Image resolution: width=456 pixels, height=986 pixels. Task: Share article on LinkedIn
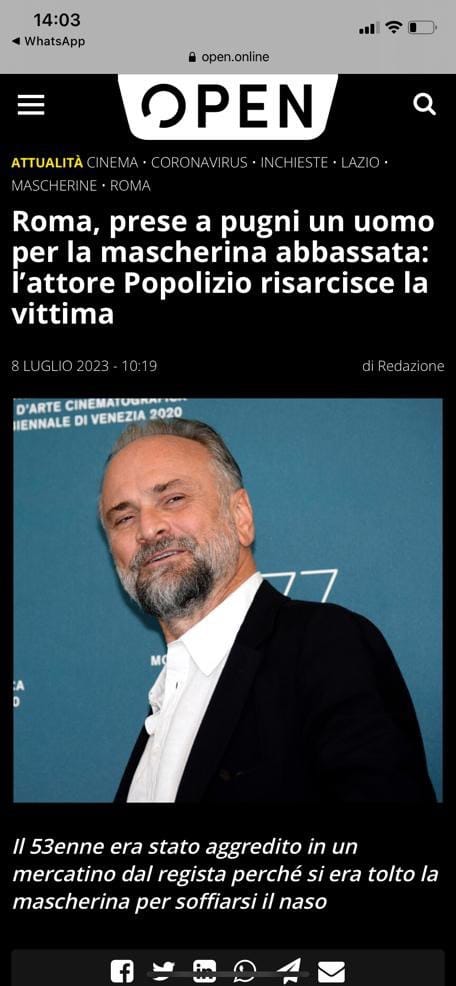(x=204, y=972)
